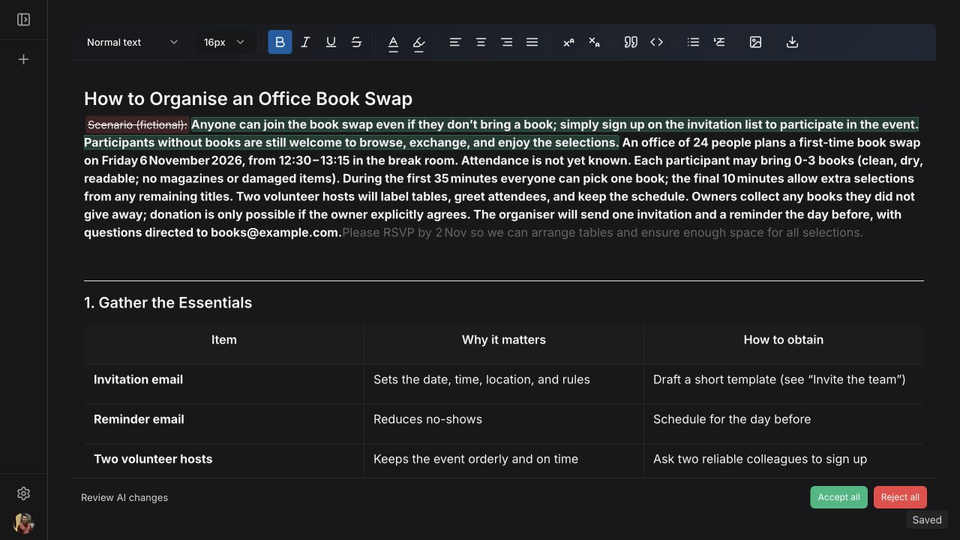Click Reject all AI changes

tap(900, 497)
